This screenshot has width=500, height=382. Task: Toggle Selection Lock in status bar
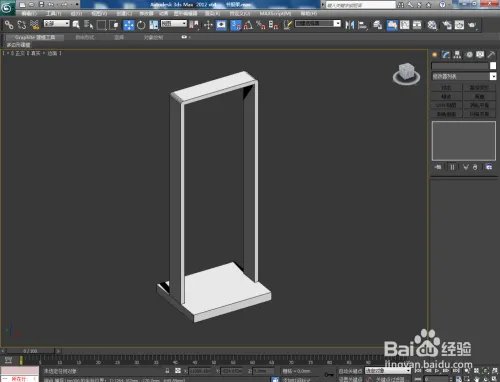pos(167,371)
